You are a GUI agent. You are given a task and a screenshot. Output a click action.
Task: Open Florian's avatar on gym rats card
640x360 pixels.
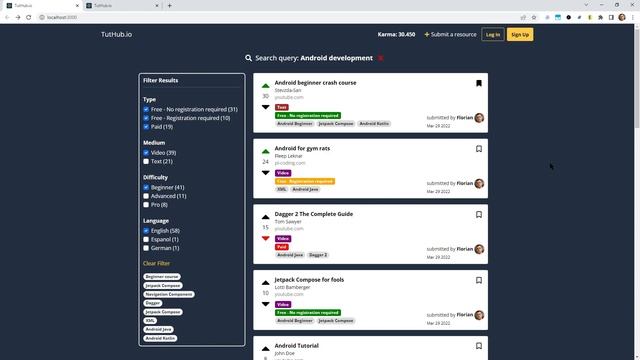[x=479, y=184]
